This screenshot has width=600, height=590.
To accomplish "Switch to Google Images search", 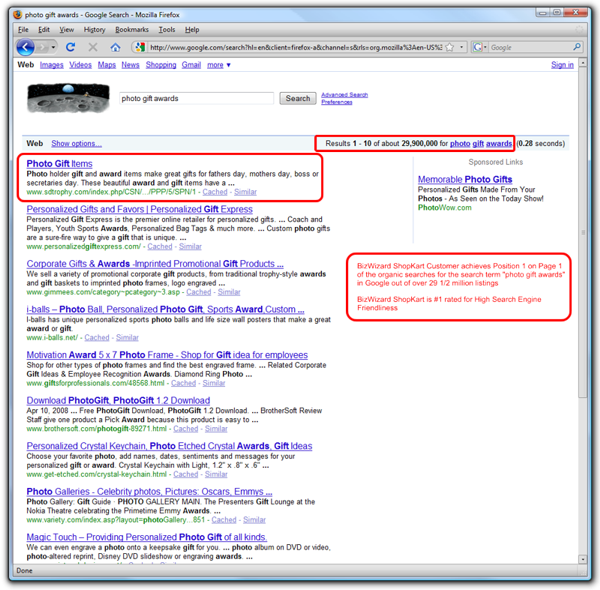I will coord(52,65).
